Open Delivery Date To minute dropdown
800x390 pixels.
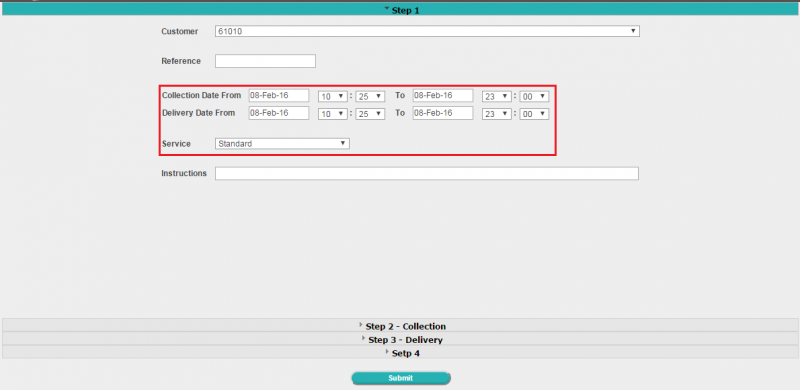click(x=534, y=114)
